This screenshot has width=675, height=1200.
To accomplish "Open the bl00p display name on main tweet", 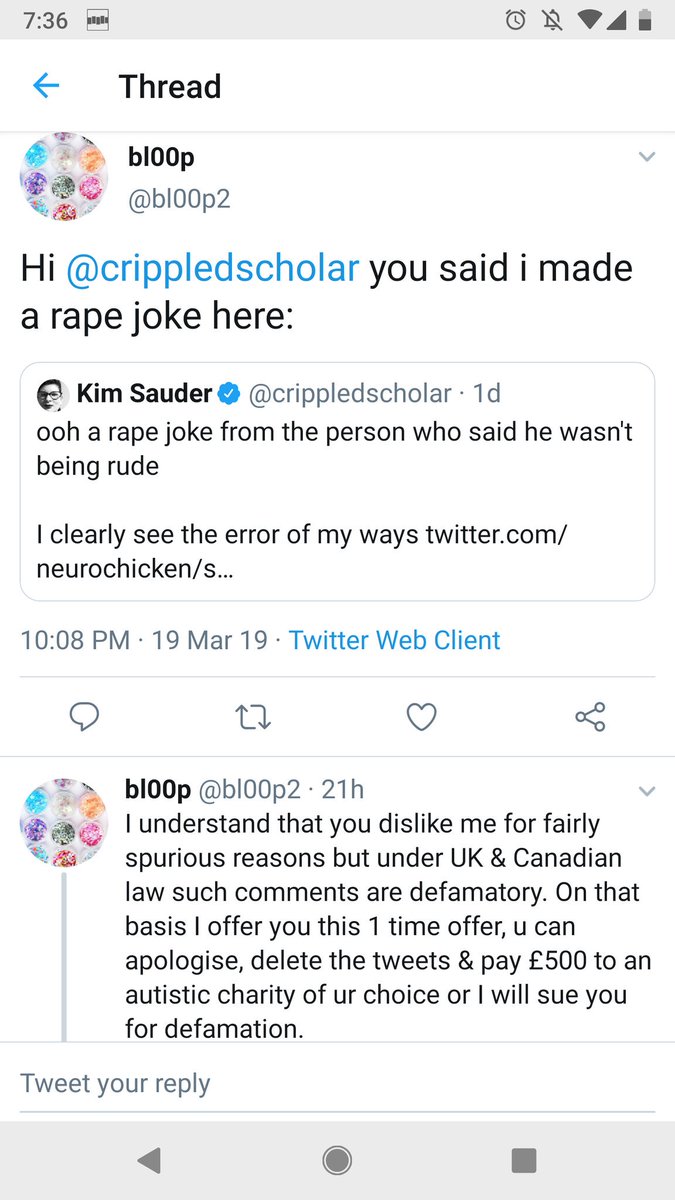I will pyautogui.click(x=160, y=159).
